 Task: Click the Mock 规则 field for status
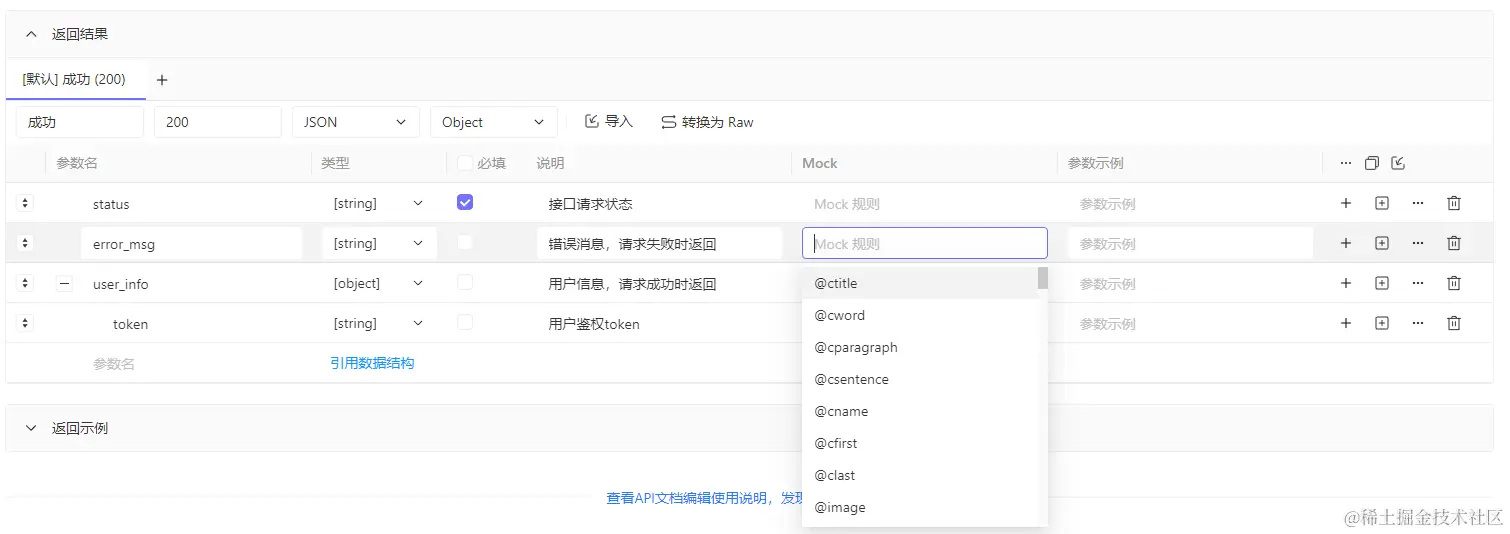pyautogui.click(x=925, y=203)
